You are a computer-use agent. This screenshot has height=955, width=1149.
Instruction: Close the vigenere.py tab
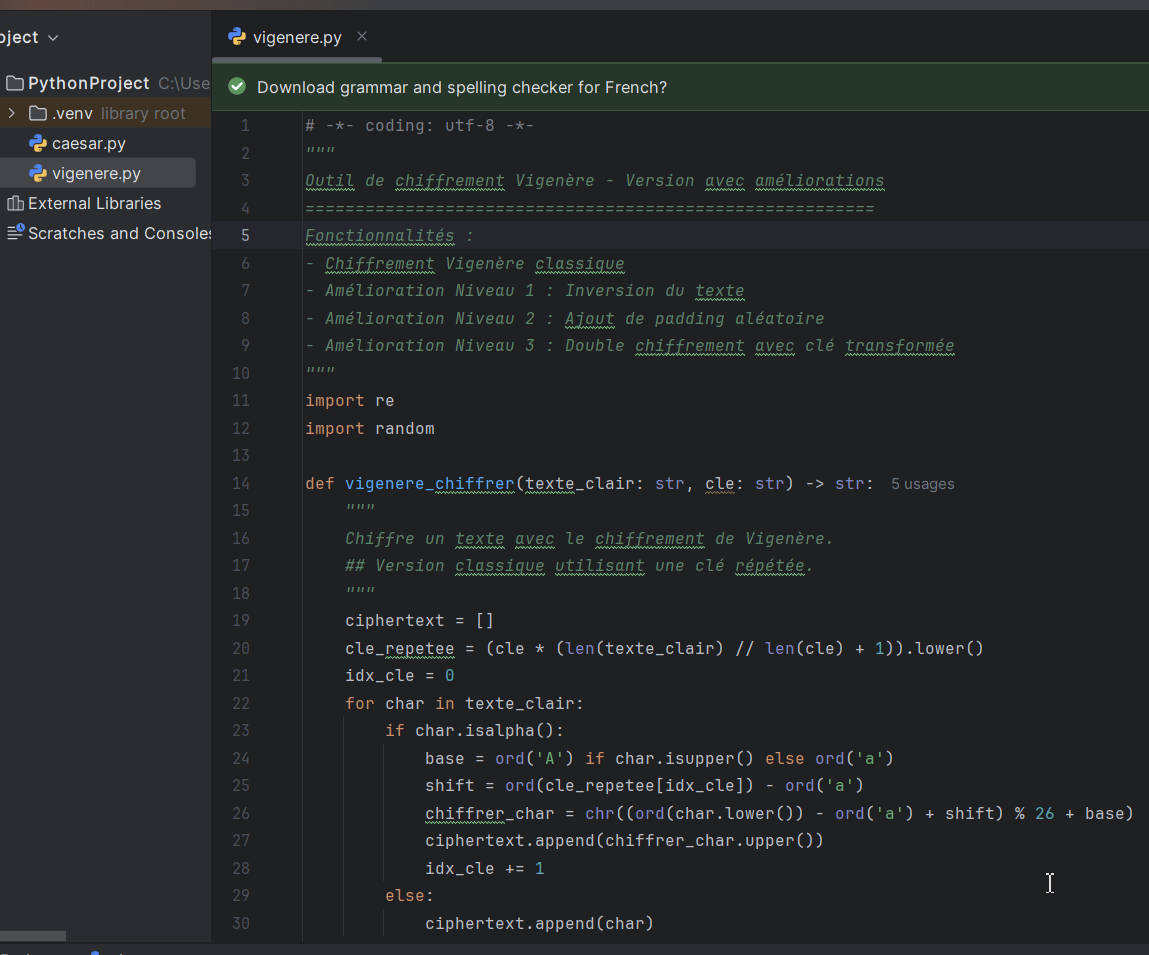pos(362,36)
